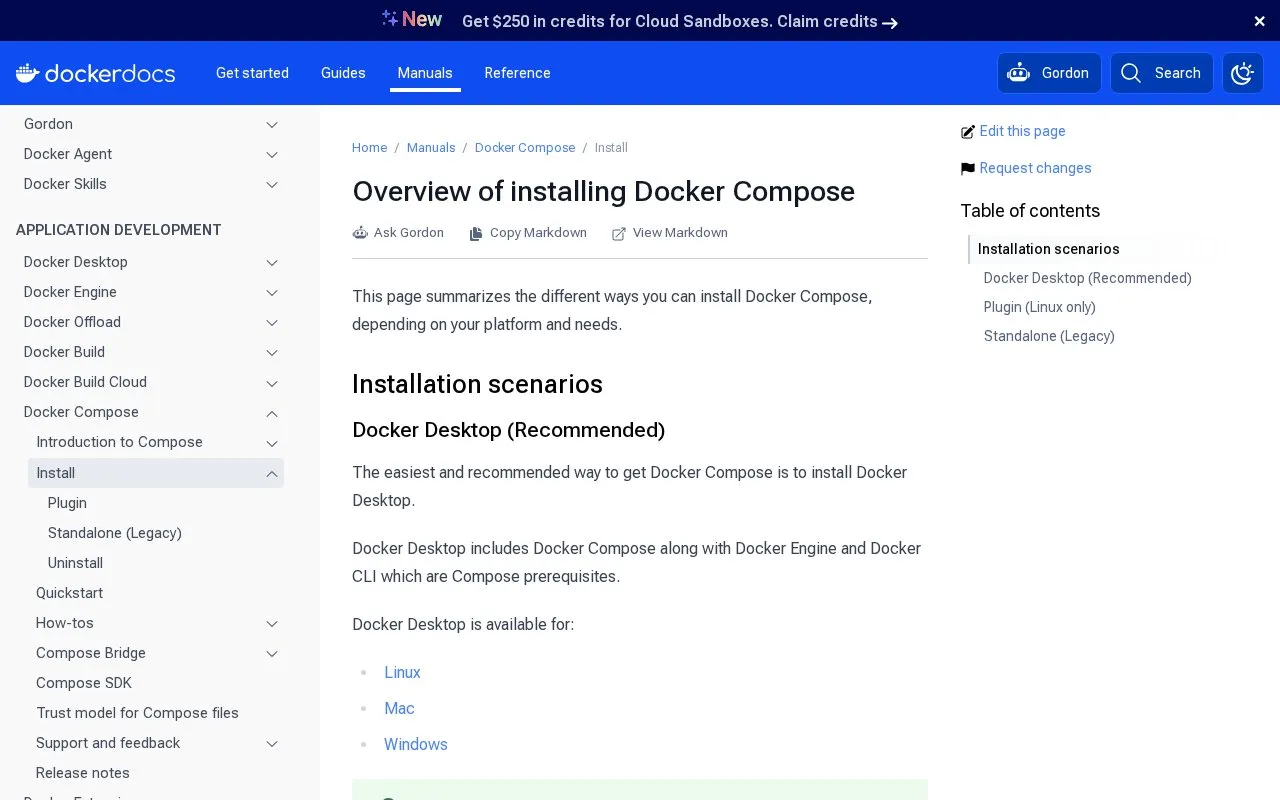1280x800 pixels.
Task: Open Trust model for Compose files
Action: (x=137, y=713)
